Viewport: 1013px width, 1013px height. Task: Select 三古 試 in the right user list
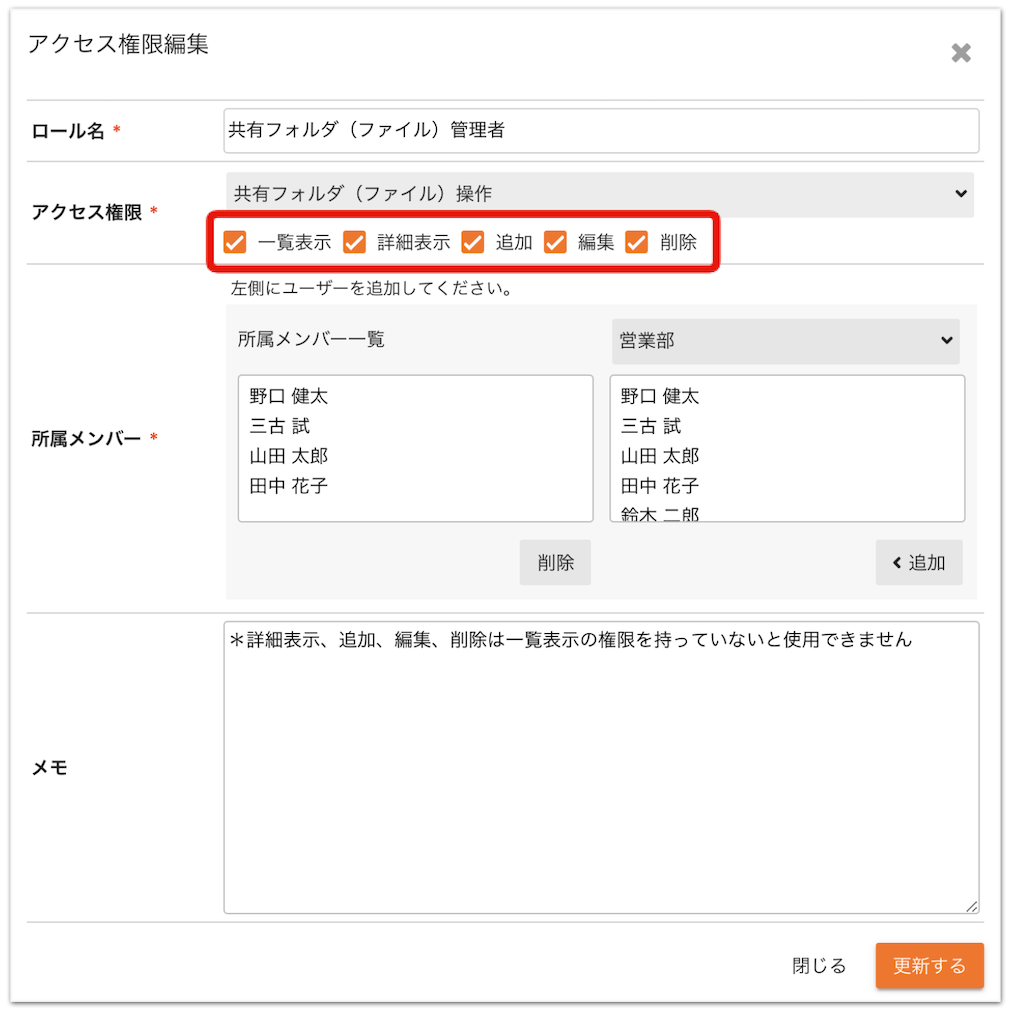click(651, 426)
